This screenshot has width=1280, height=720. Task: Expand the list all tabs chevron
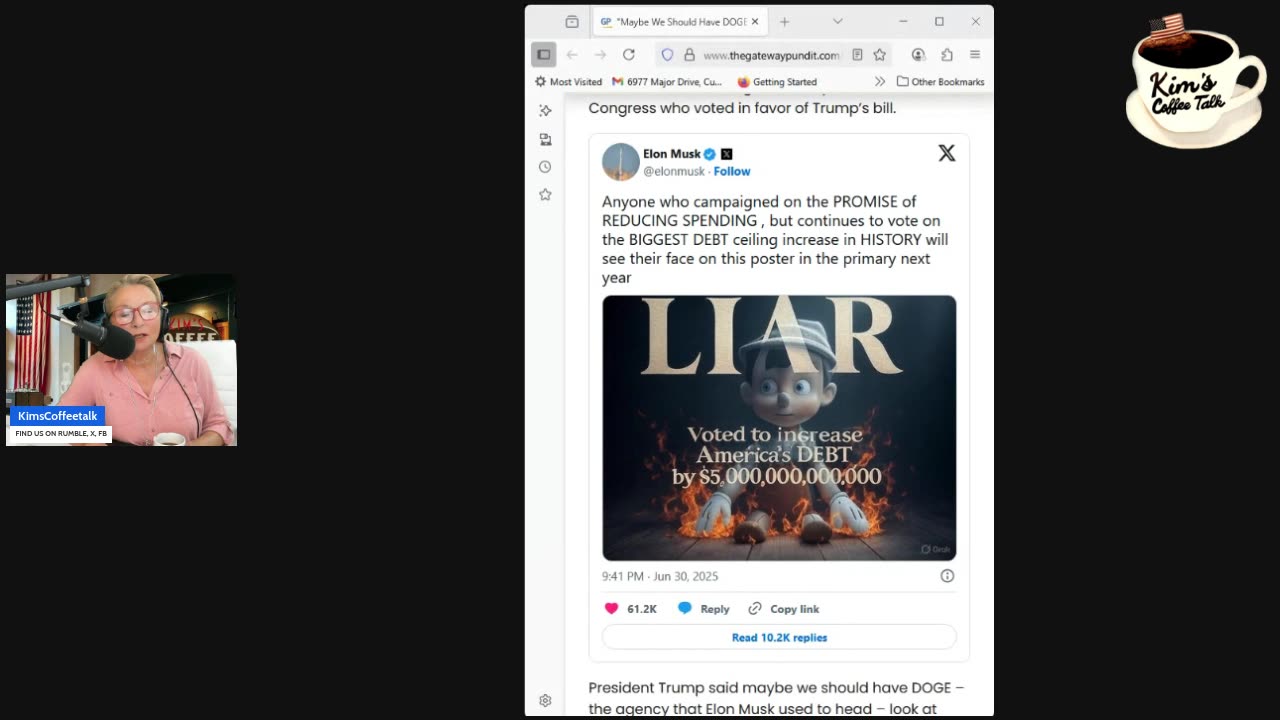[x=838, y=21]
